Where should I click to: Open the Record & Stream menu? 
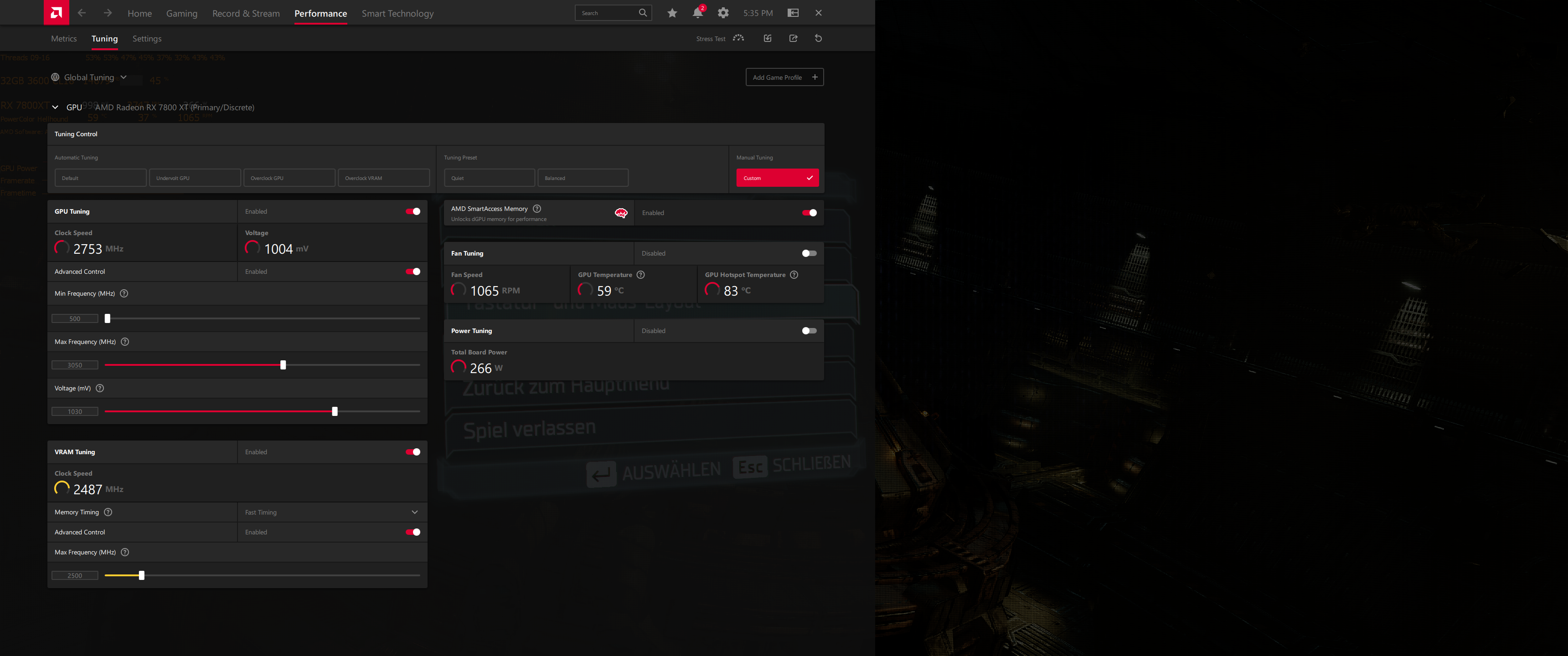pos(246,13)
